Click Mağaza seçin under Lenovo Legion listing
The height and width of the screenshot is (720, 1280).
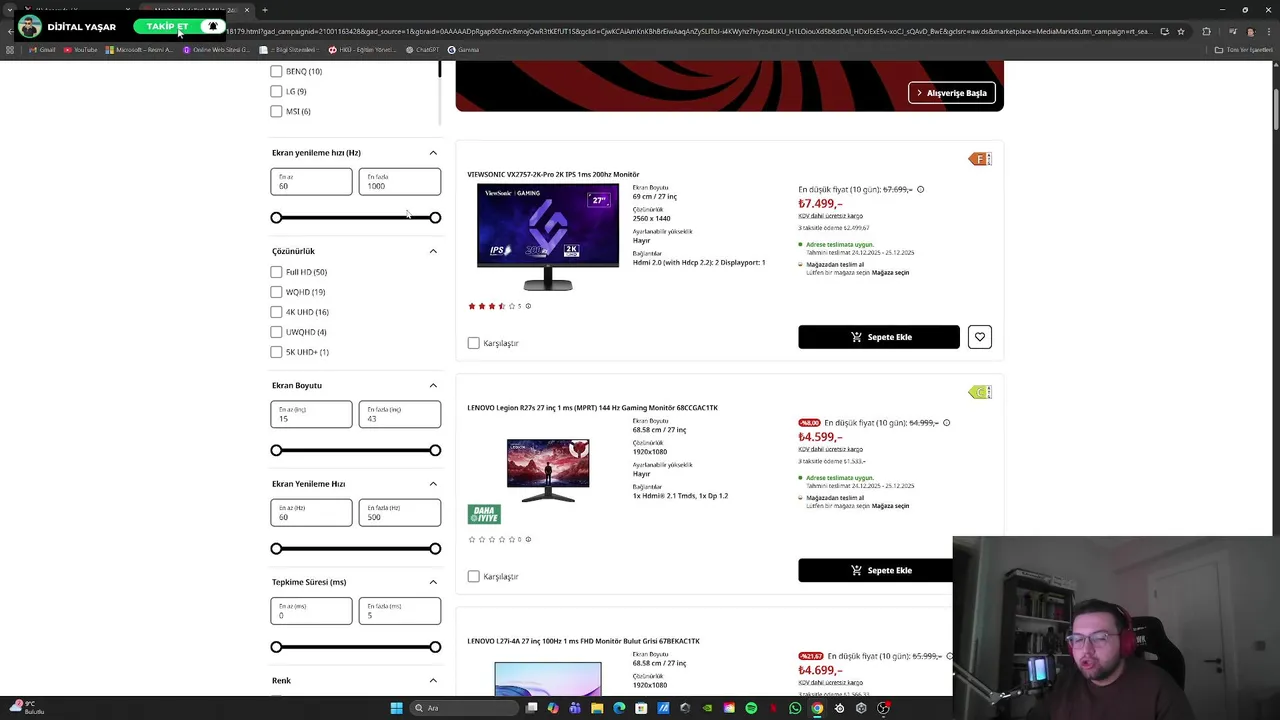pos(890,506)
